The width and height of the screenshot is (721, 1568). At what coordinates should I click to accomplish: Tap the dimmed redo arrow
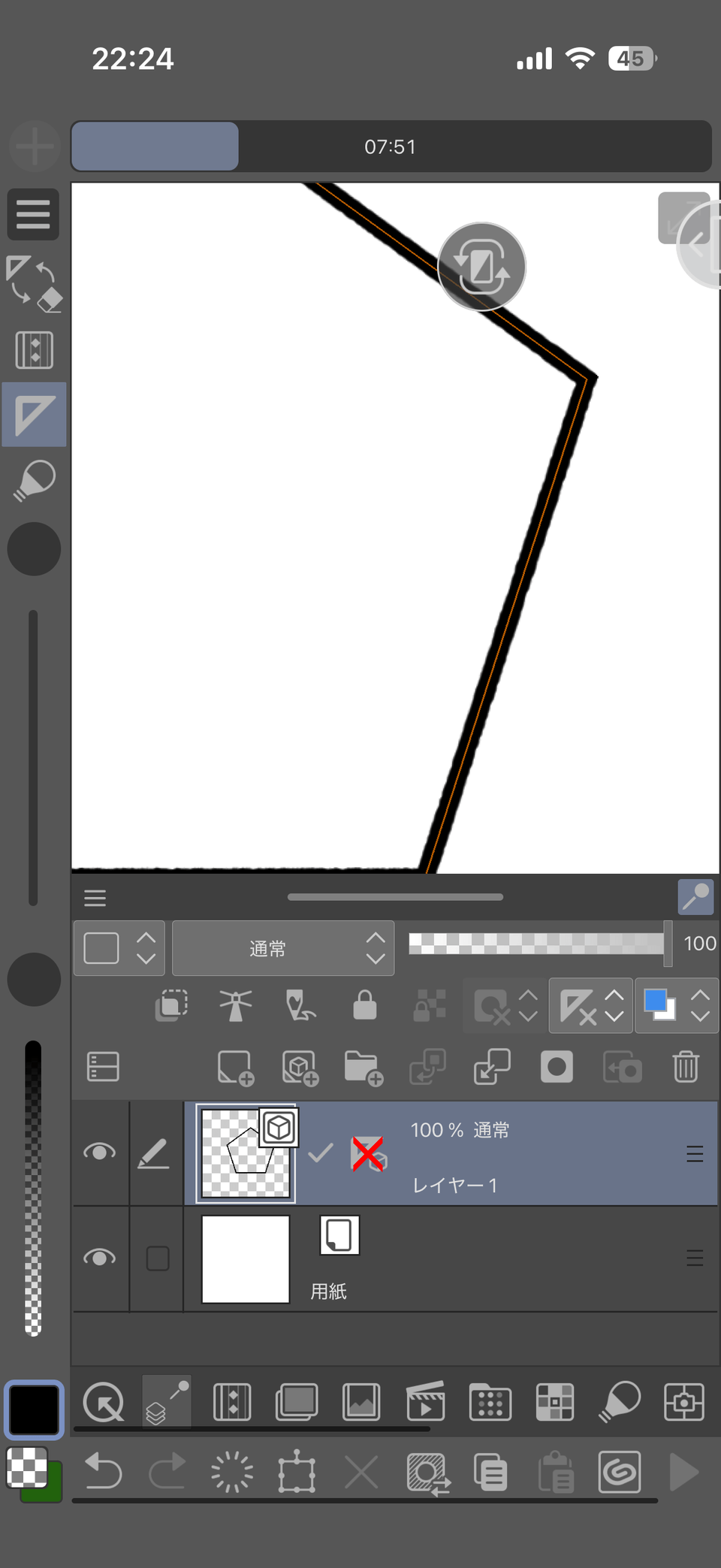tap(167, 1472)
